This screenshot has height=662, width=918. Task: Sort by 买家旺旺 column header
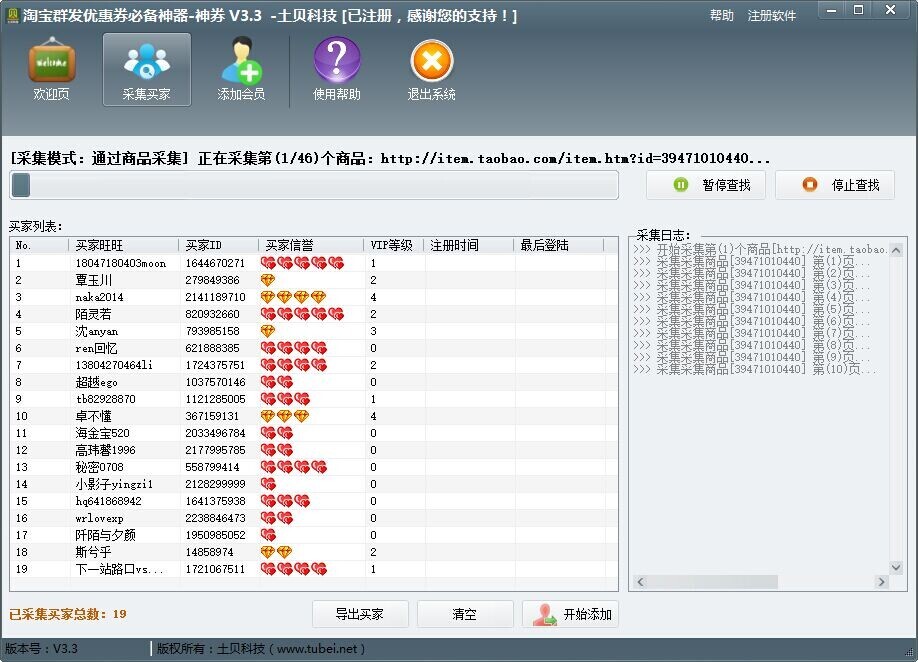coord(124,245)
